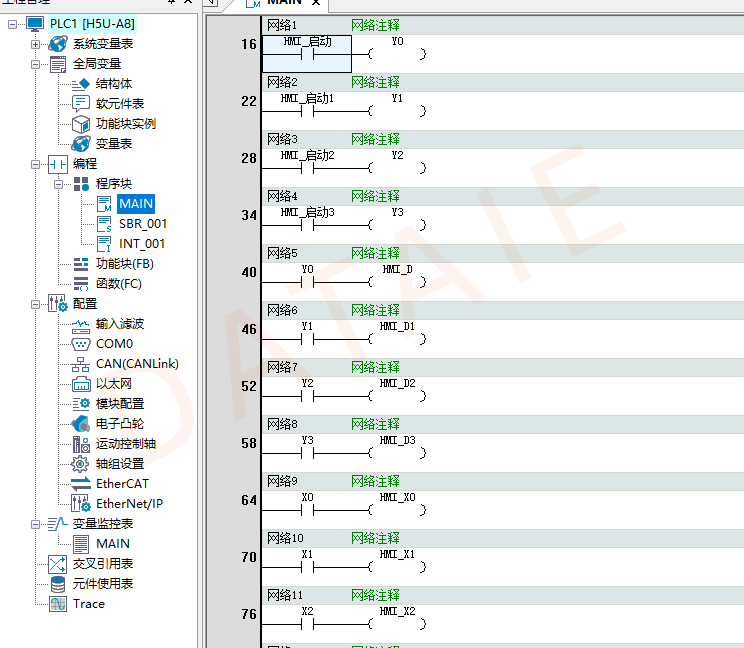
Task: Click the 编程 ladder contact icon
Action: [x=58, y=164]
